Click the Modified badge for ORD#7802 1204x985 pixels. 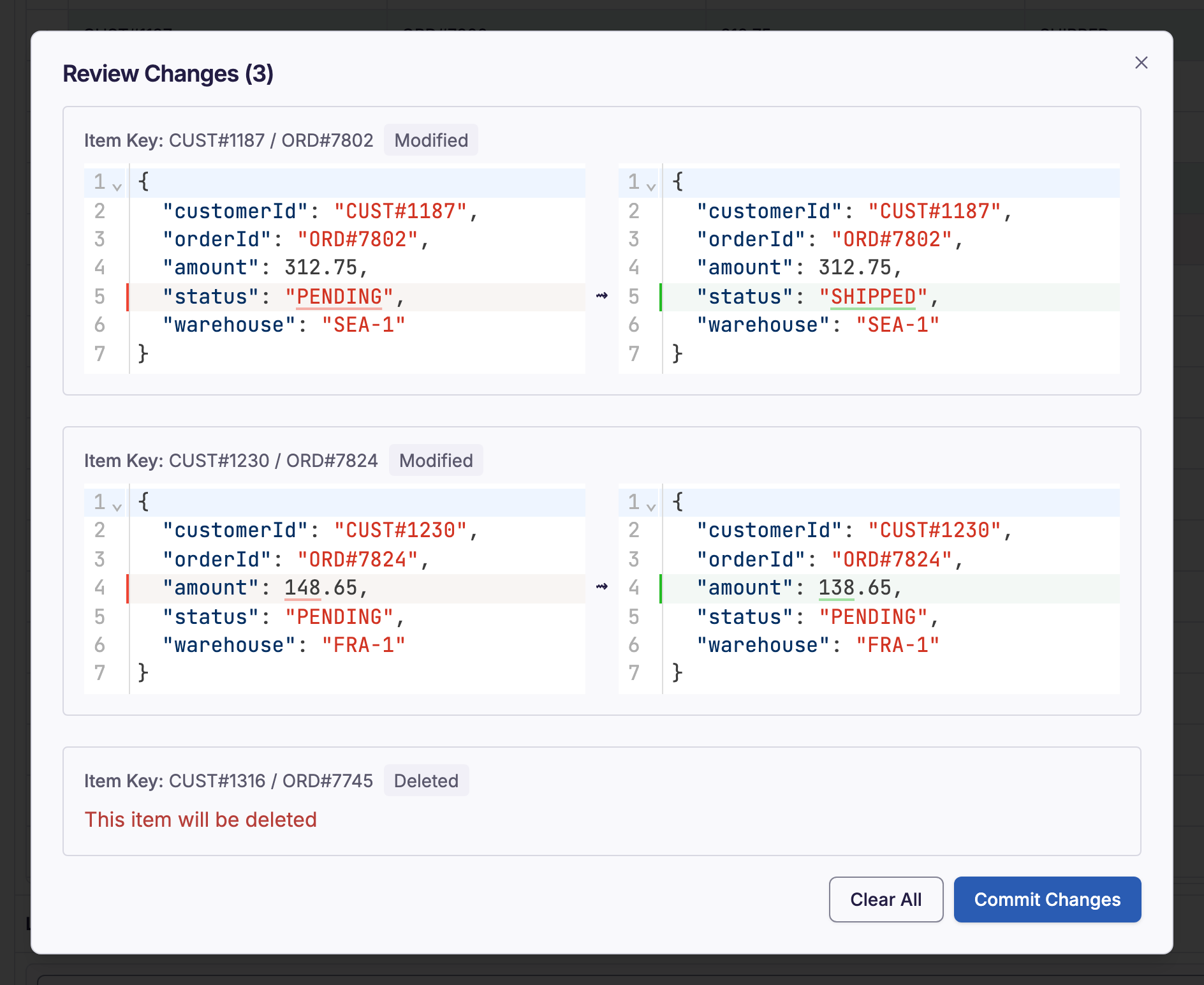click(x=431, y=140)
